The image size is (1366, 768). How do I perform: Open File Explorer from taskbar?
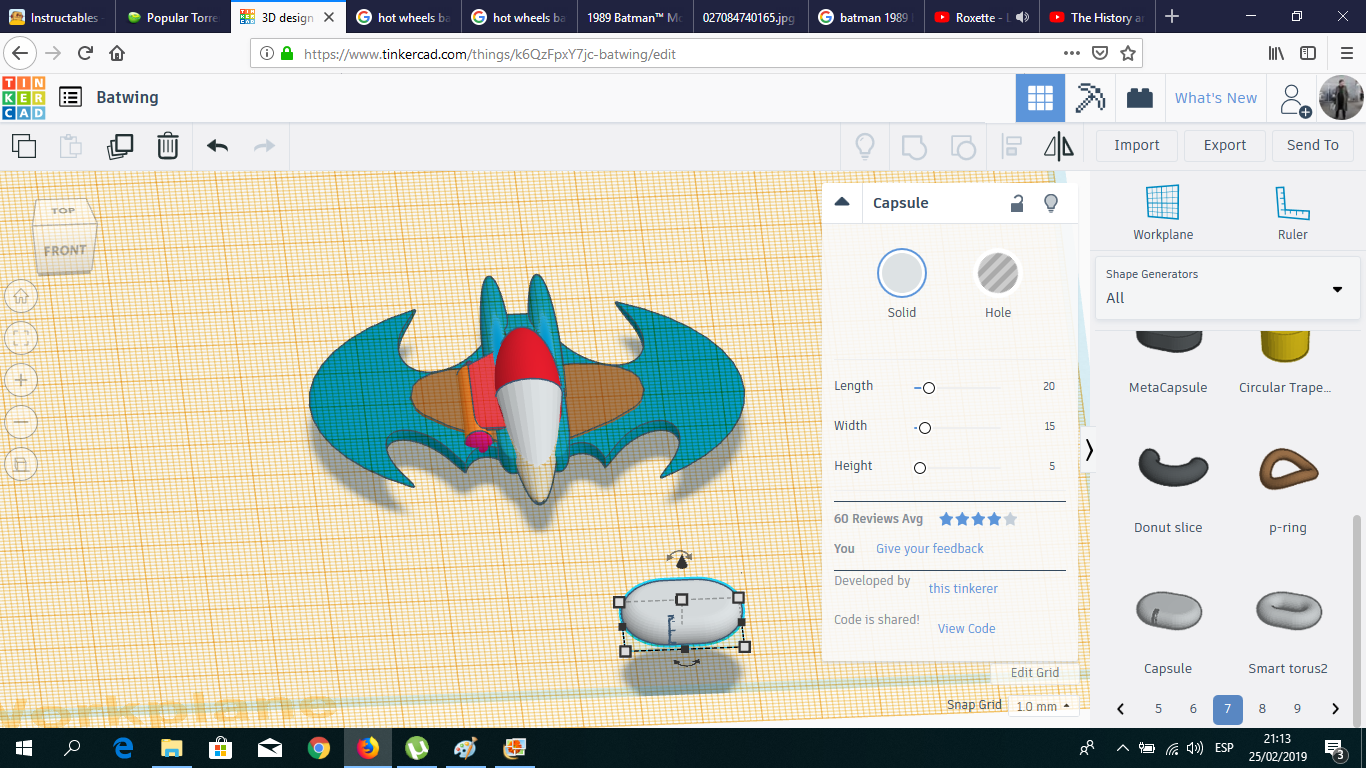pyautogui.click(x=172, y=747)
